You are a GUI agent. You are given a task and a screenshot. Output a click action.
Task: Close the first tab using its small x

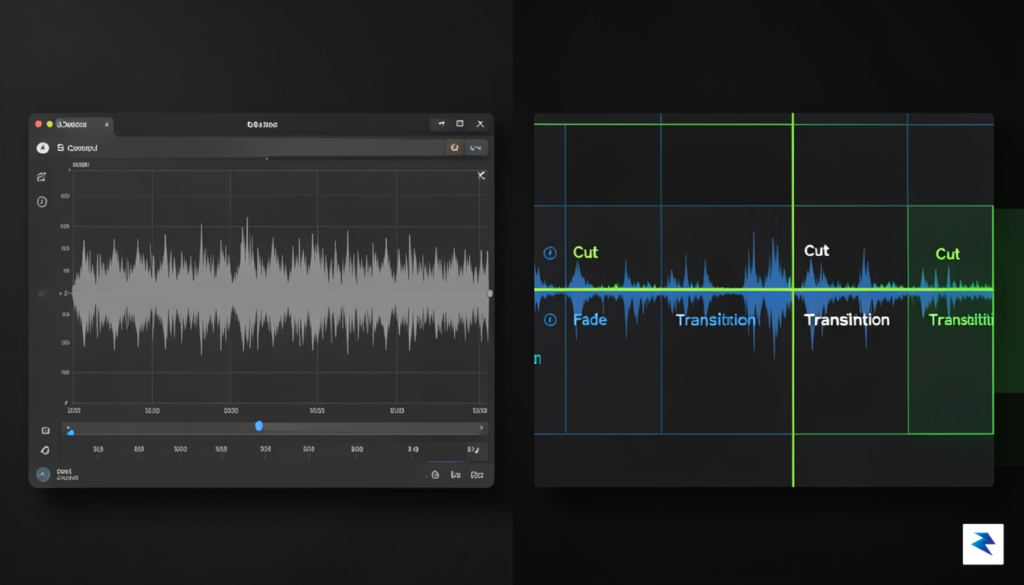[107, 124]
